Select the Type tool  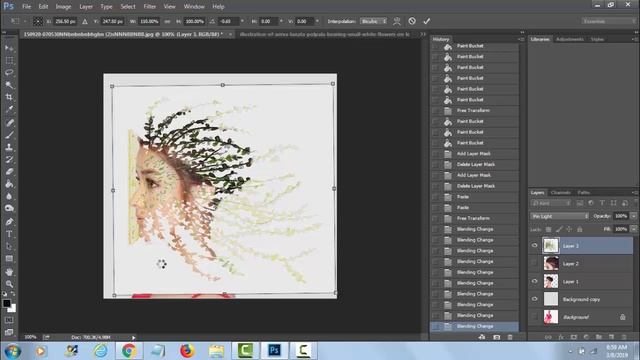9,234
